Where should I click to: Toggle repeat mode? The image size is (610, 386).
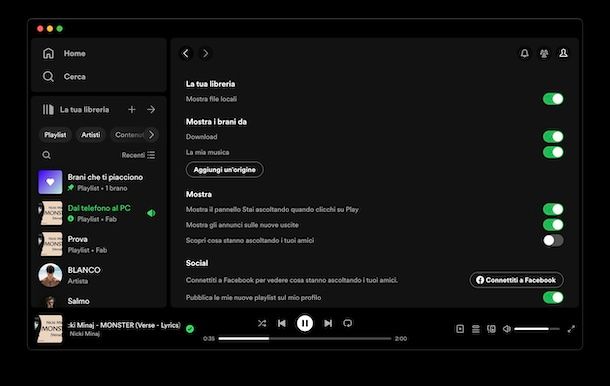[x=348, y=323]
